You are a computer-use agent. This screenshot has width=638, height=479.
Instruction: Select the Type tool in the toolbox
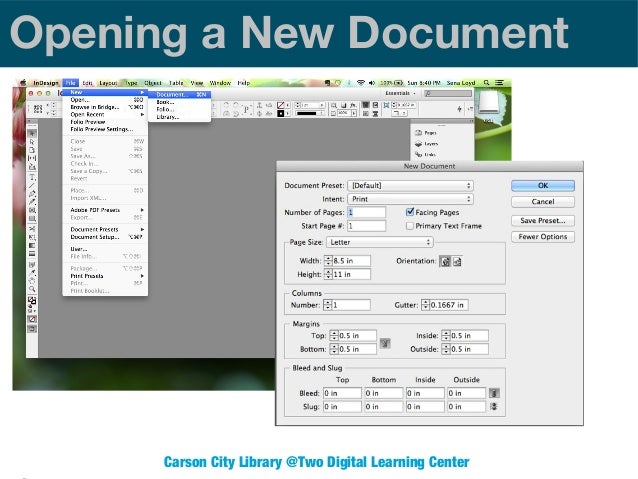click(32, 177)
